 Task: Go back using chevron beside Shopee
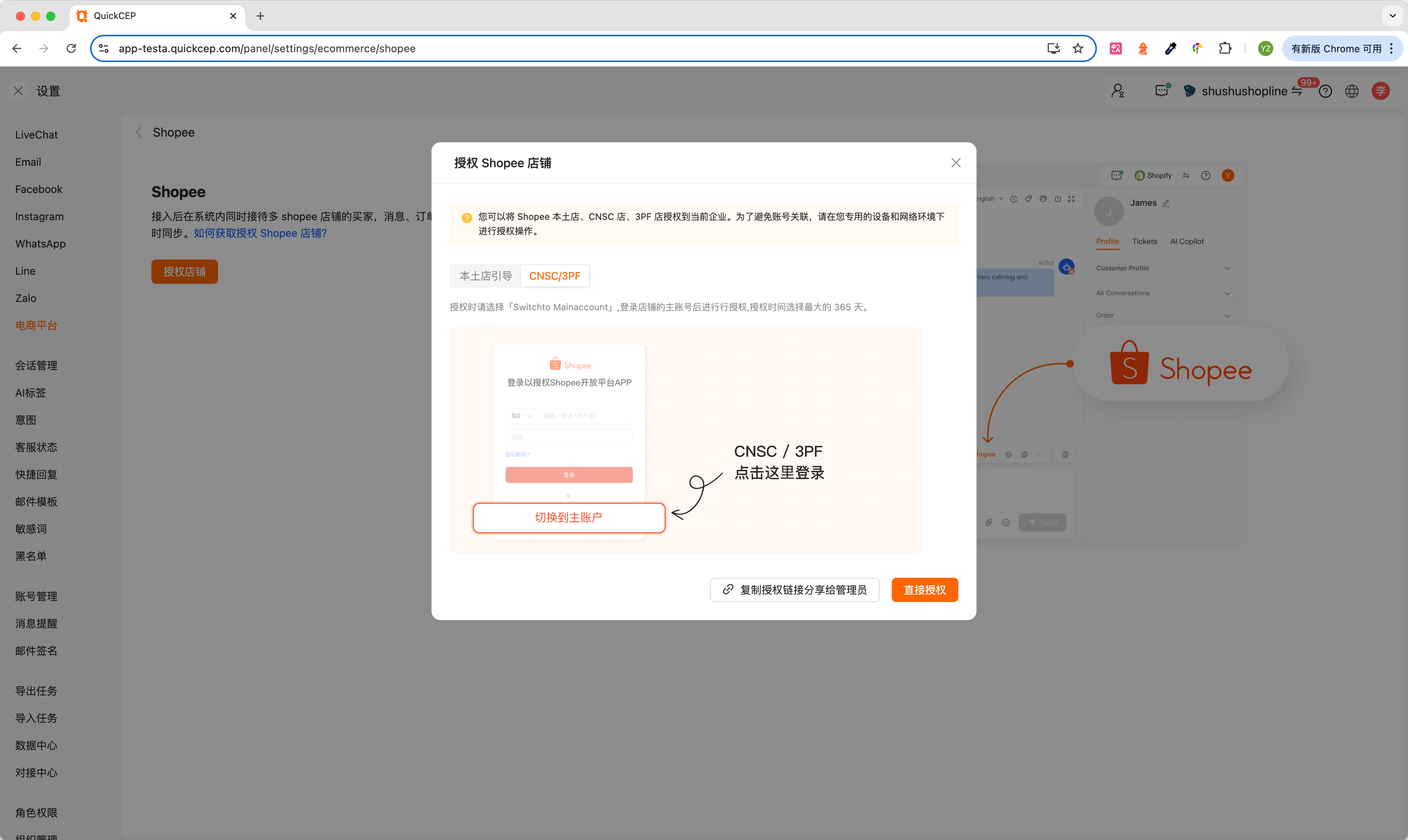(139, 132)
